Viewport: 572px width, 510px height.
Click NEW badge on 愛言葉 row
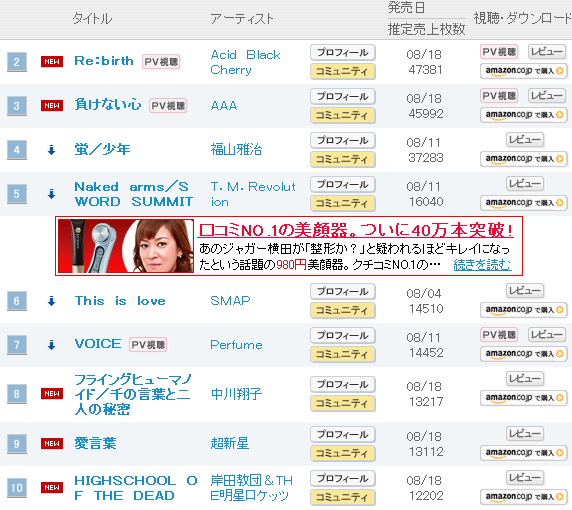pos(52,444)
